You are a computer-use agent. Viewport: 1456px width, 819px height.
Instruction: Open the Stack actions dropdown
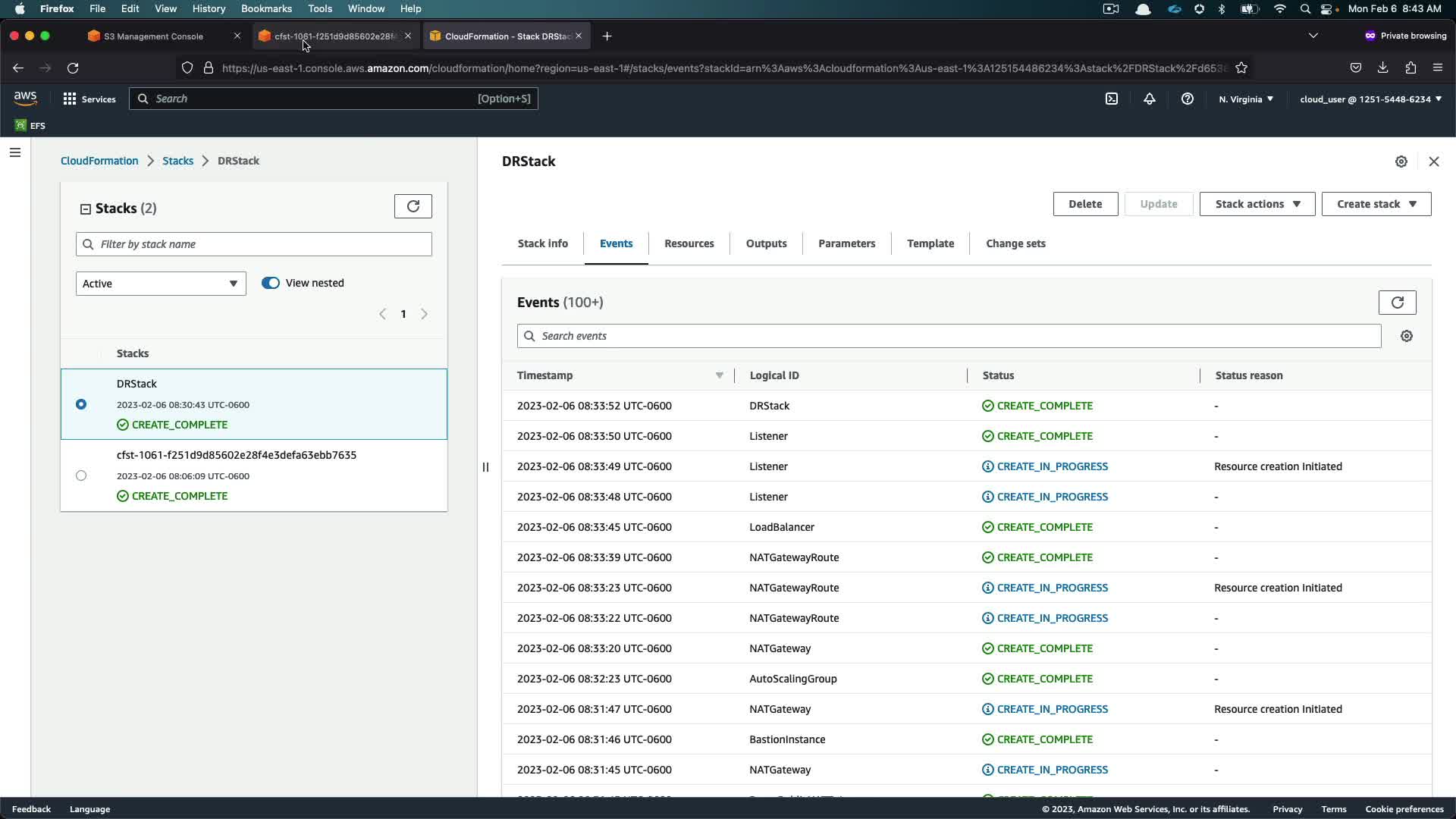click(1257, 204)
